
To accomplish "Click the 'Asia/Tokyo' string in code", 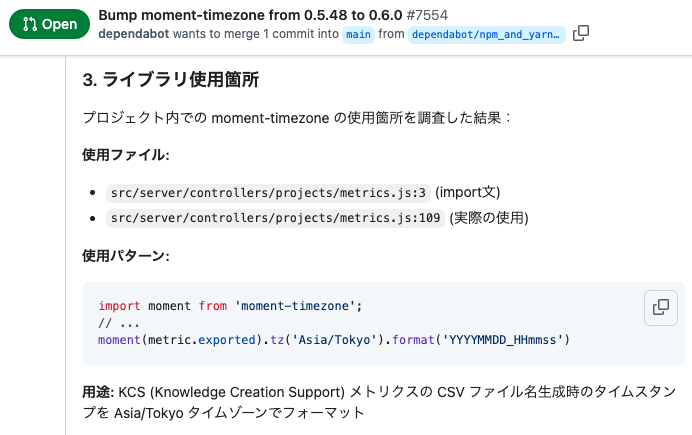I will coord(334,340).
